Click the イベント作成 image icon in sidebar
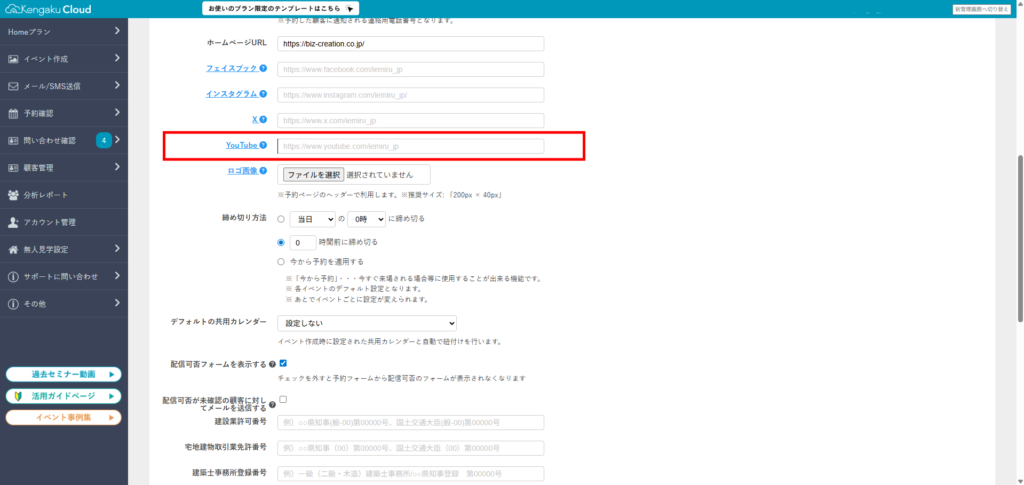This screenshot has width=1024, height=485. point(13,59)
